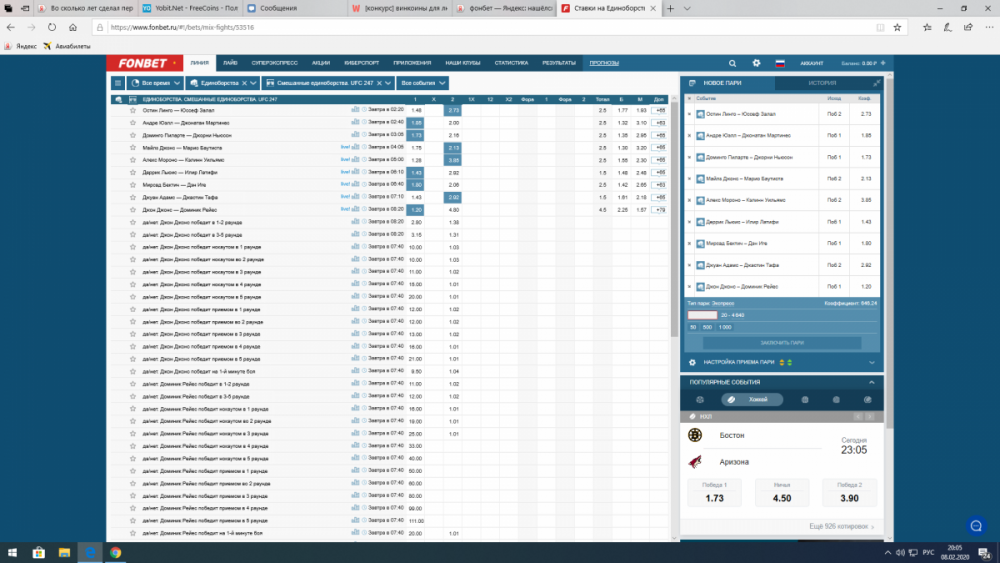Screen dimensions: 1000x563
Task: Refresh the browser page
Action: [x=52, y=27]
